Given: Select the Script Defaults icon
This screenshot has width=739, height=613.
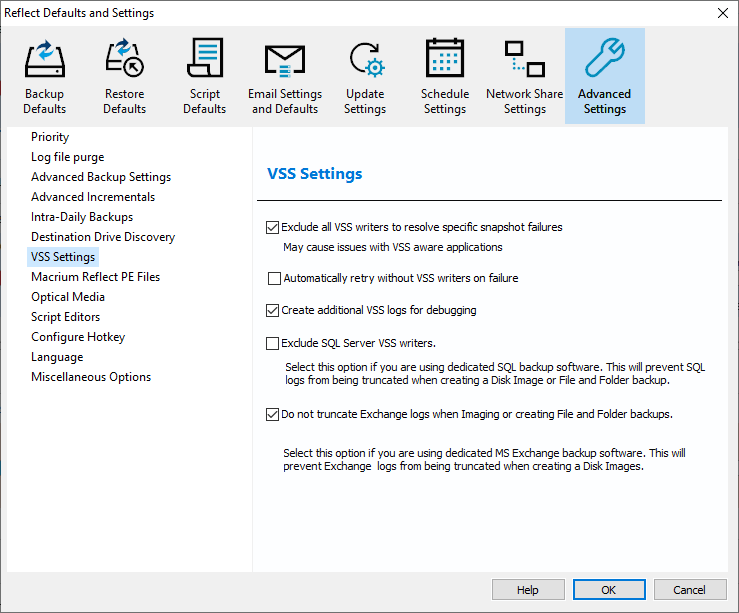Looking at the screenshot, I should [204, 60].
